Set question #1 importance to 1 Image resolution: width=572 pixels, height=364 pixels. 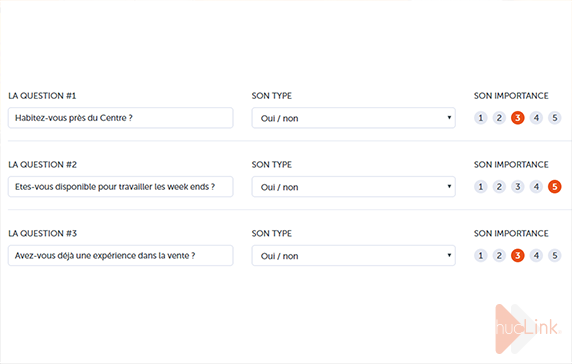point(480,118)
